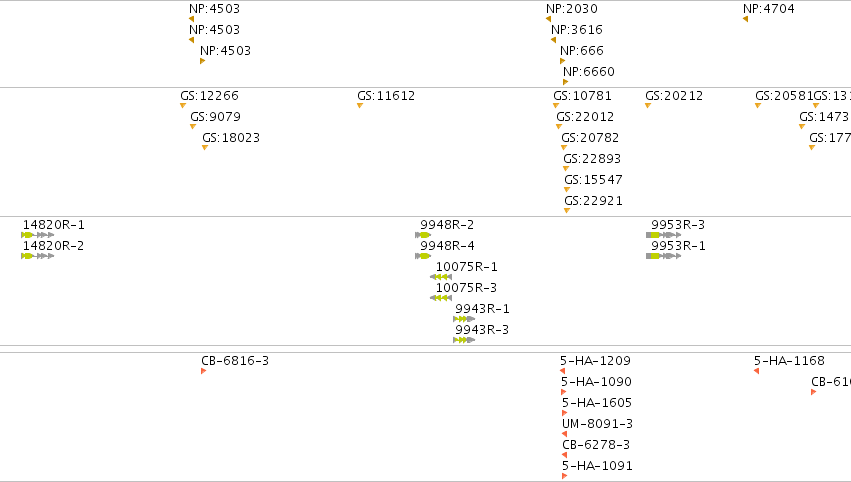Click the GS:20581 triangle marker
851x482 pixels.
click(x=758, y=106)
